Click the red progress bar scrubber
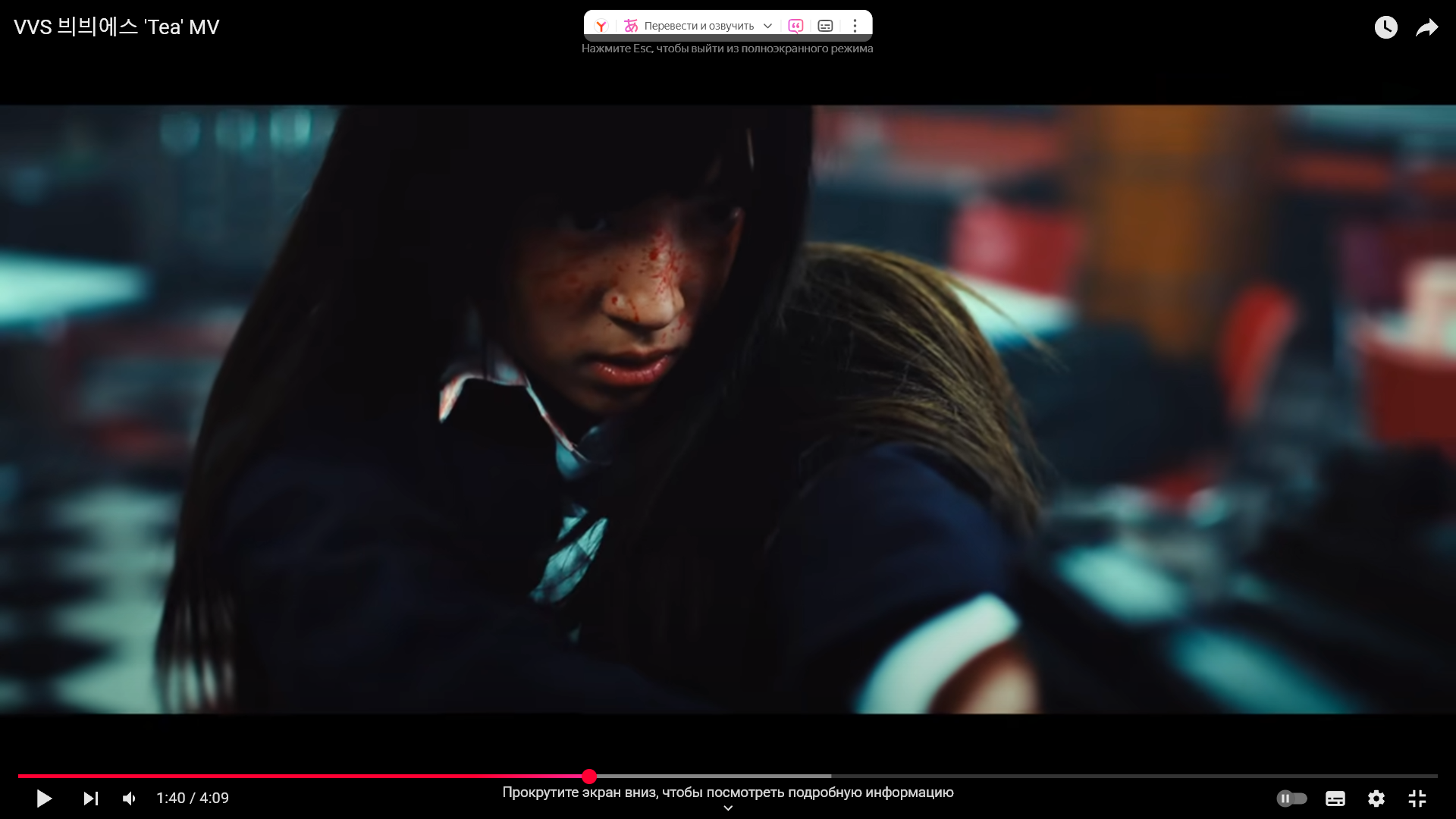The height and width of the screenshot is (819, 1456). coord(589,776)
